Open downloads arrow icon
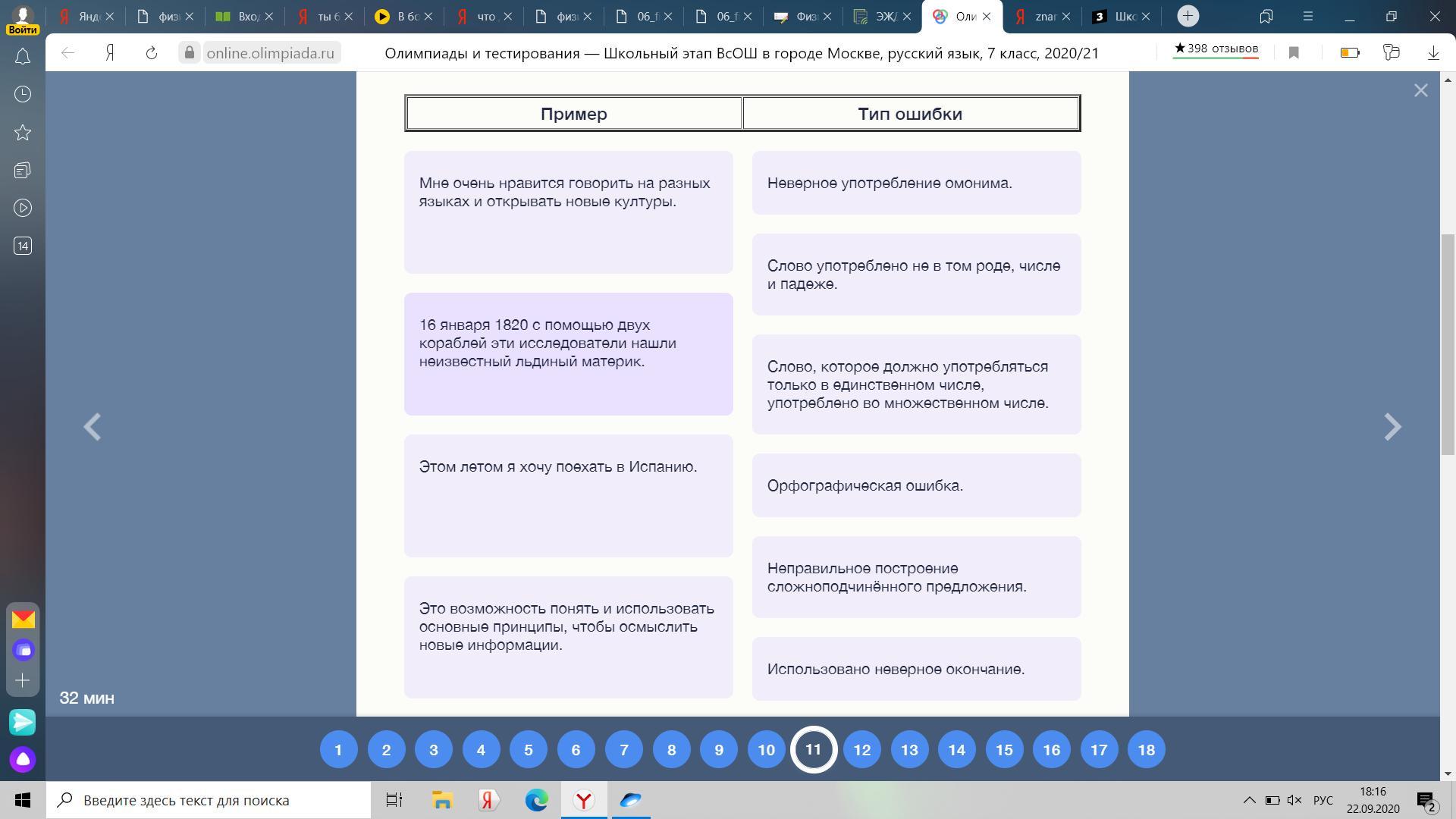 tap(1433, 53)
